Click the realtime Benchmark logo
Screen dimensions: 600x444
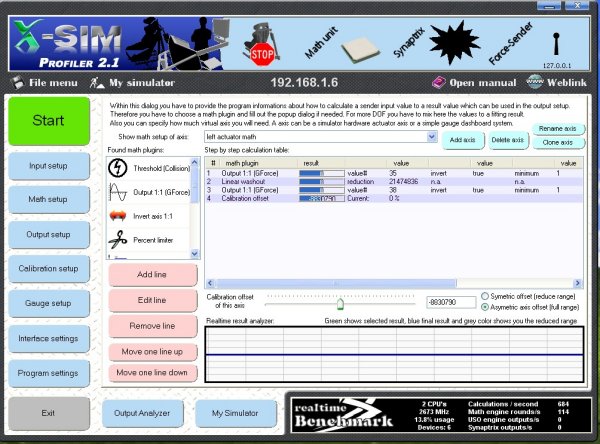(343, 415)
